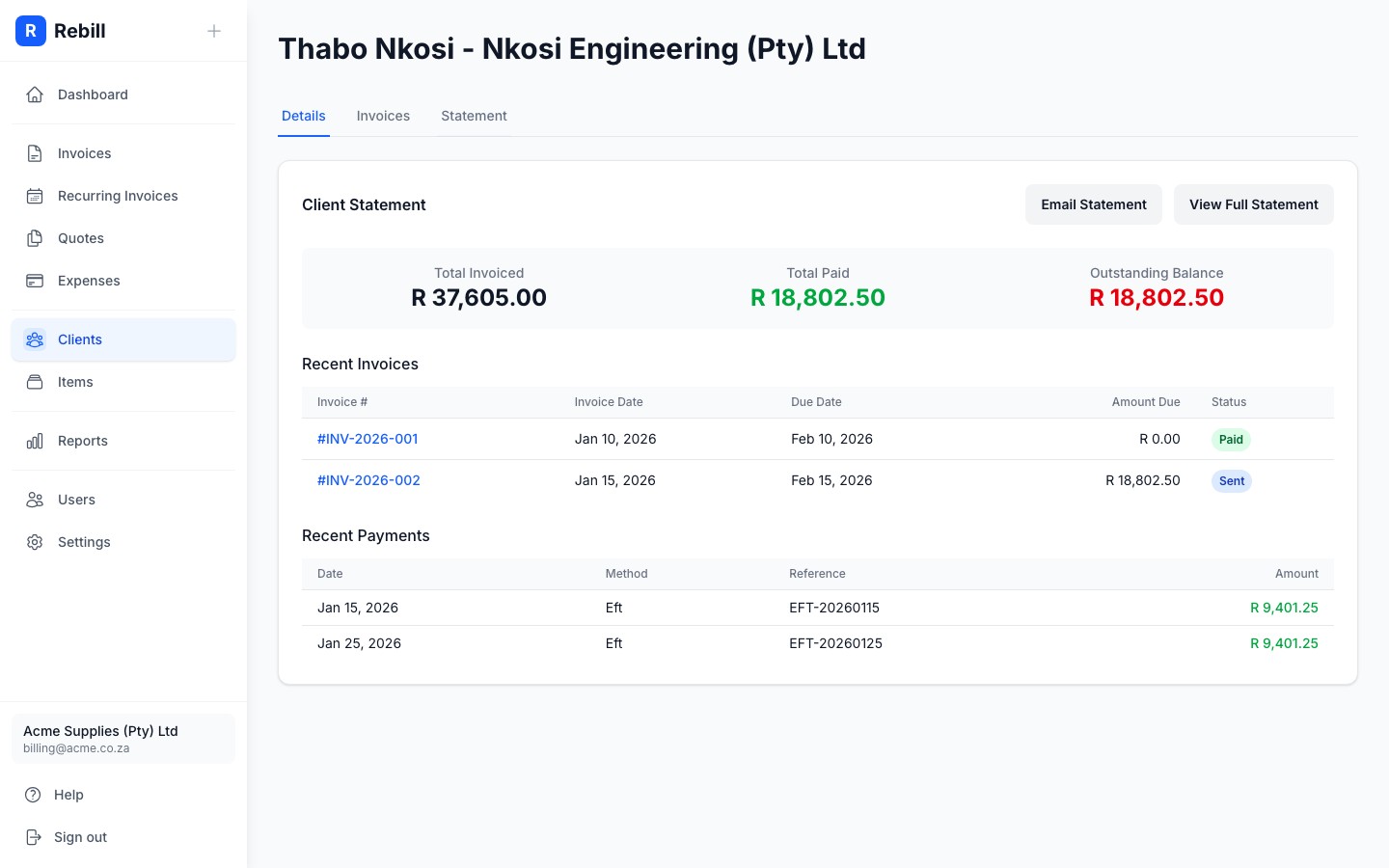
Task: Click View Full Statement
Action: click(x=1254, y=204)
